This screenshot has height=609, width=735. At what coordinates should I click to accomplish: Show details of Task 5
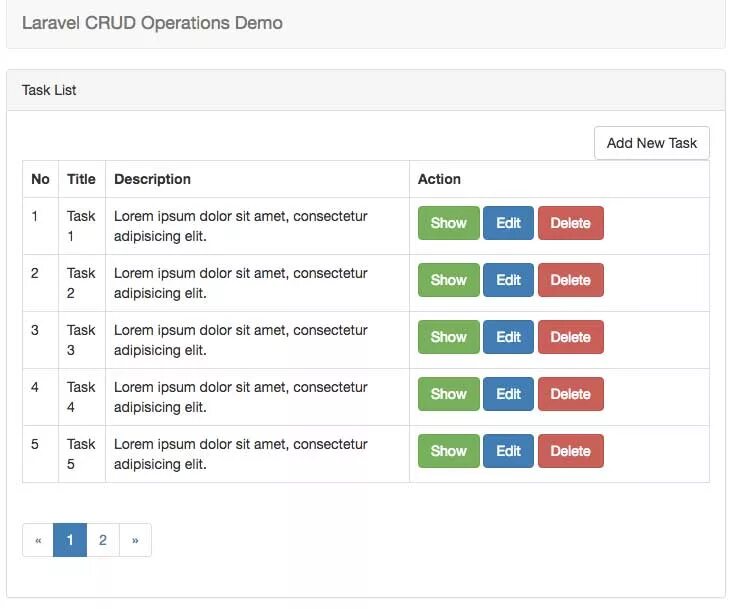click(449, 451)
